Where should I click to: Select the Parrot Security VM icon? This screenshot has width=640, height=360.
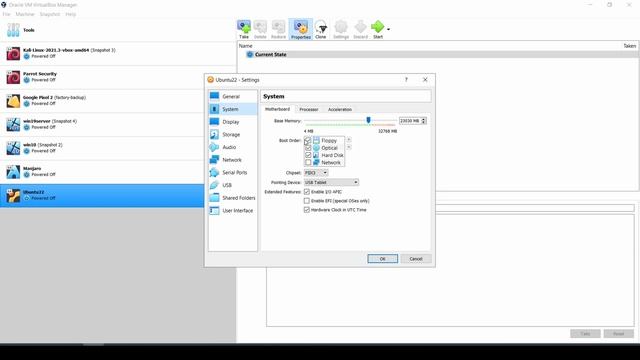coord(13,77)
